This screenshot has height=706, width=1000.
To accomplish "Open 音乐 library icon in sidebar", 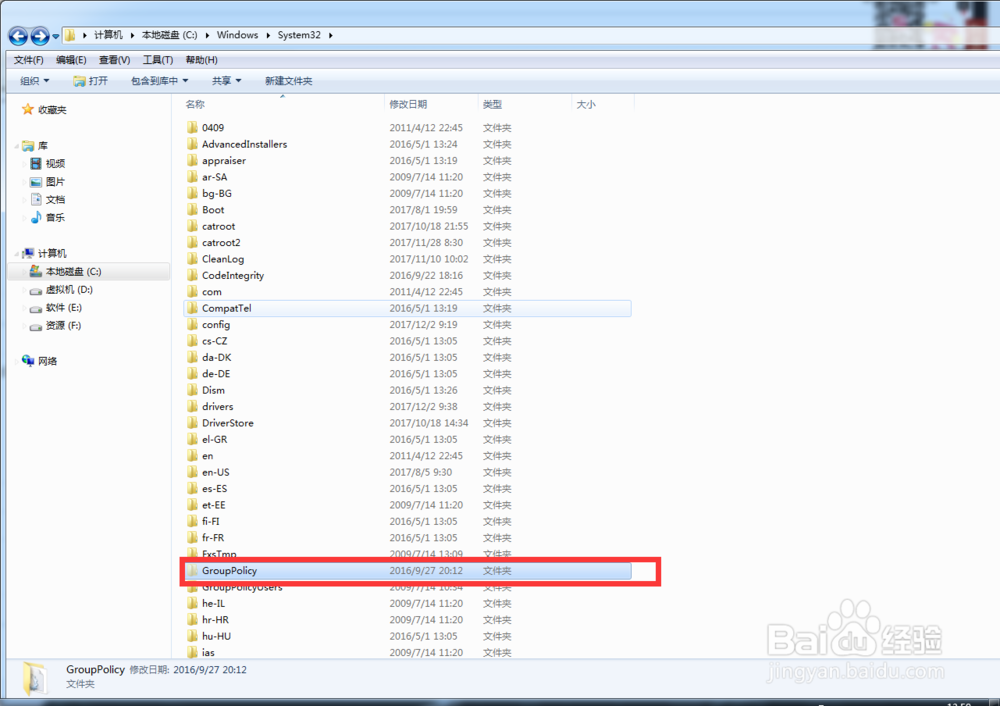I will pyautogui.click(x=36, y=217).
